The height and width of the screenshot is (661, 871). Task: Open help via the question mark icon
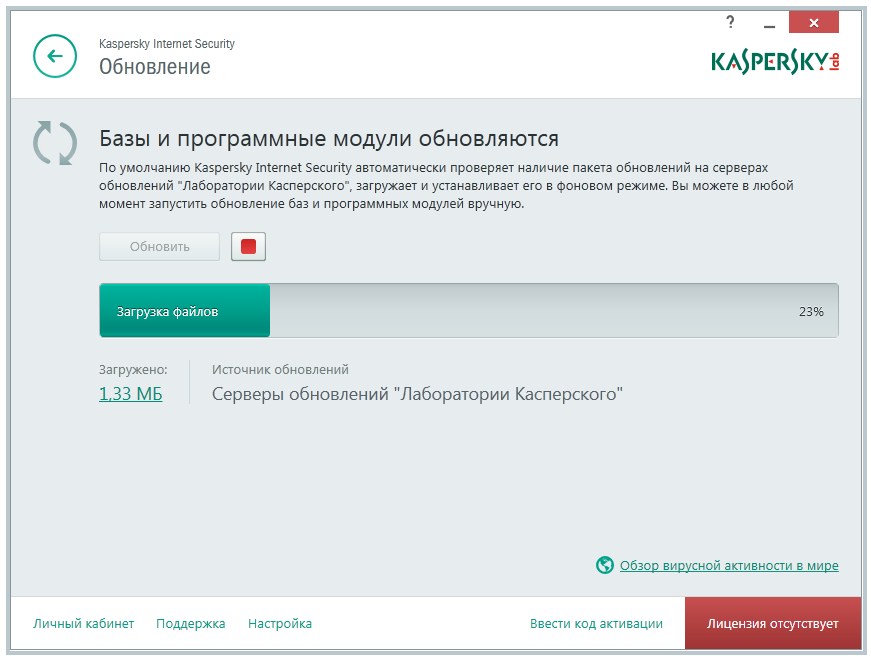click(730, 23)
